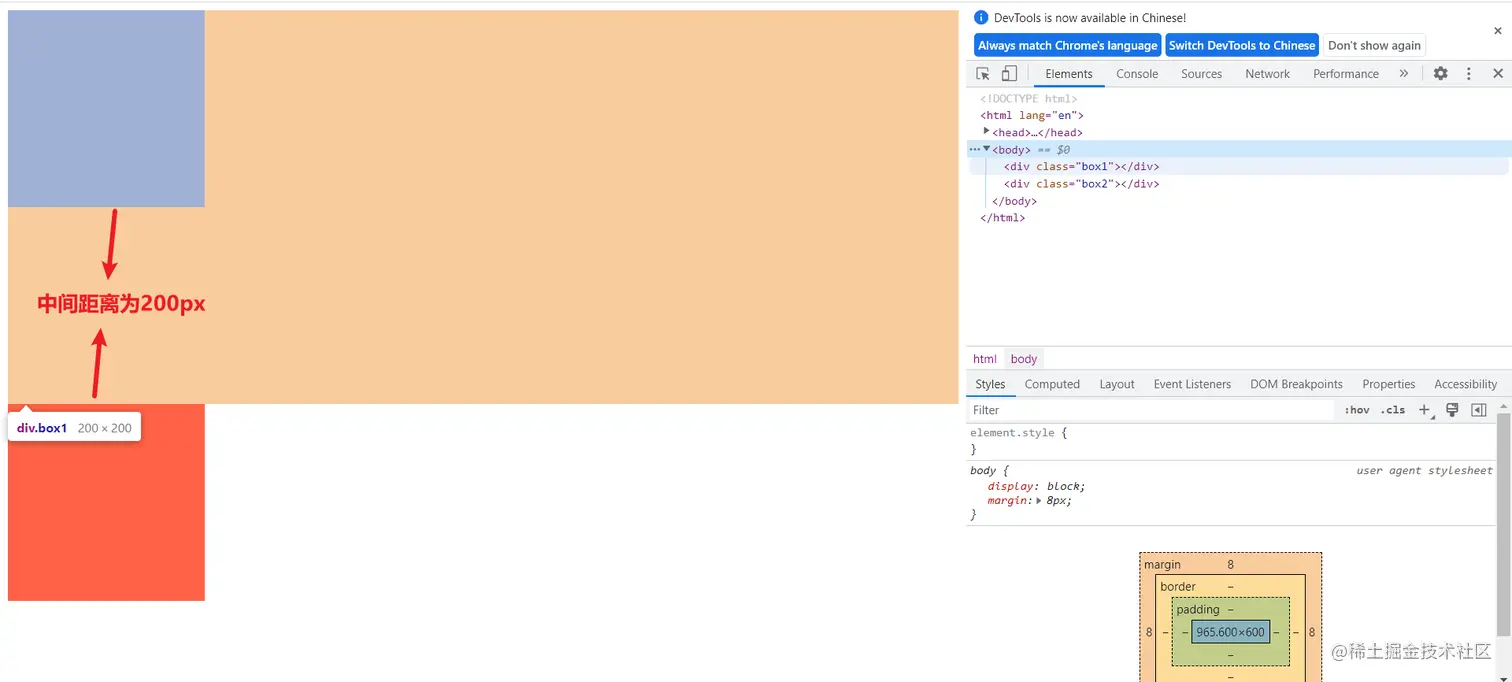Viewport: 1512px width, 682px height.
Task: Open the Accessibility sub-tab
Action: pos(1465,384)
